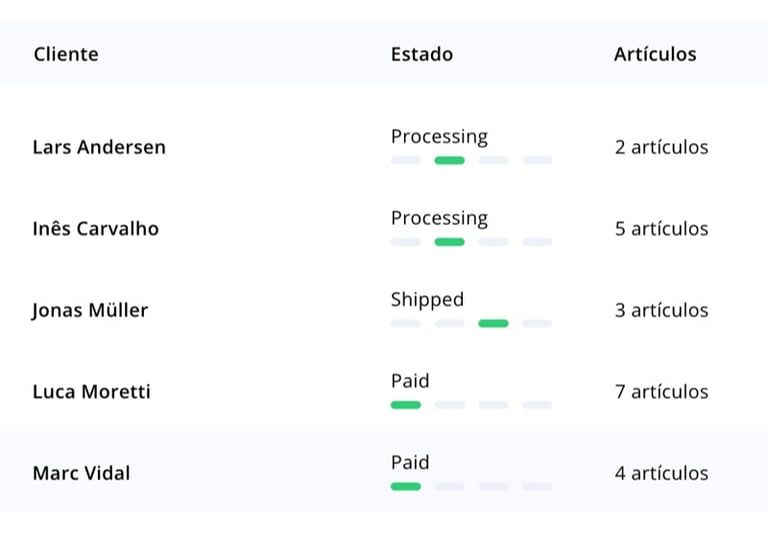Image resolution: width=768 pixels, height=538 pixels.
Task: Click Lars Andersen's Processing status label
Action: pyautogui.click(x=439, y=136)
